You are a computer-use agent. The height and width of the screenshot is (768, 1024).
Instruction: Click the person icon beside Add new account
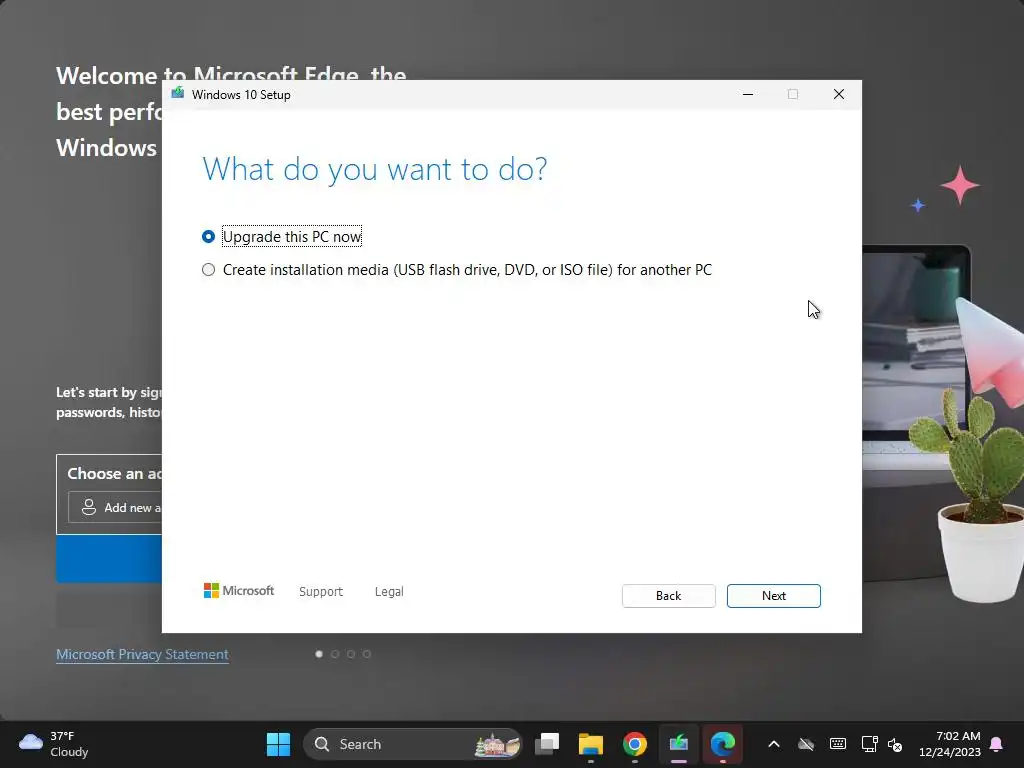pyautogui.click(x=89, y=507)
